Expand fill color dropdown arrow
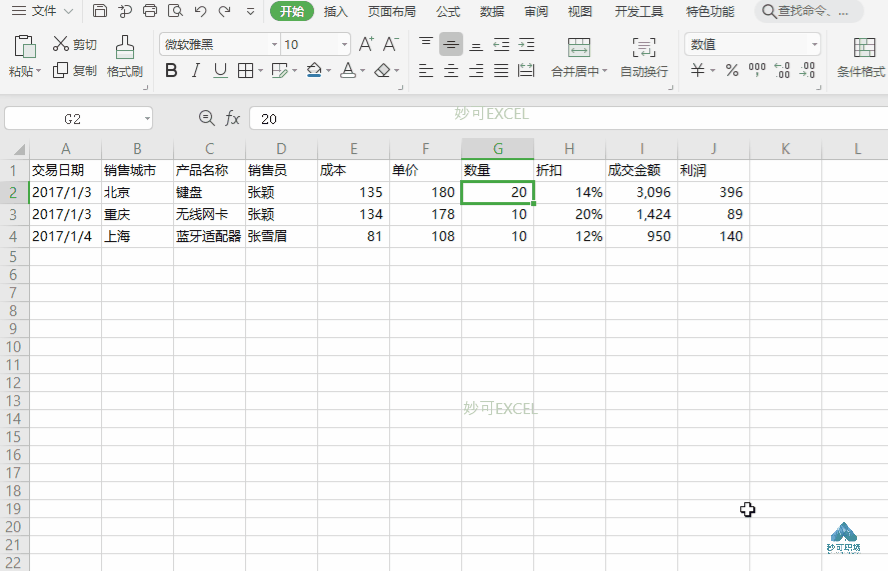Viewport: 888px width, 571px height. point(328,71)
